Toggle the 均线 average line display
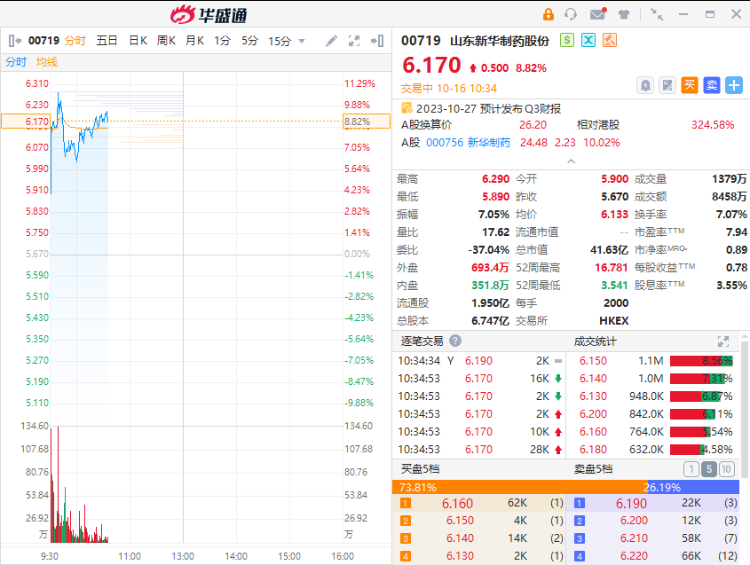Viewport: 750px width, 565px height. click(46, 62)
